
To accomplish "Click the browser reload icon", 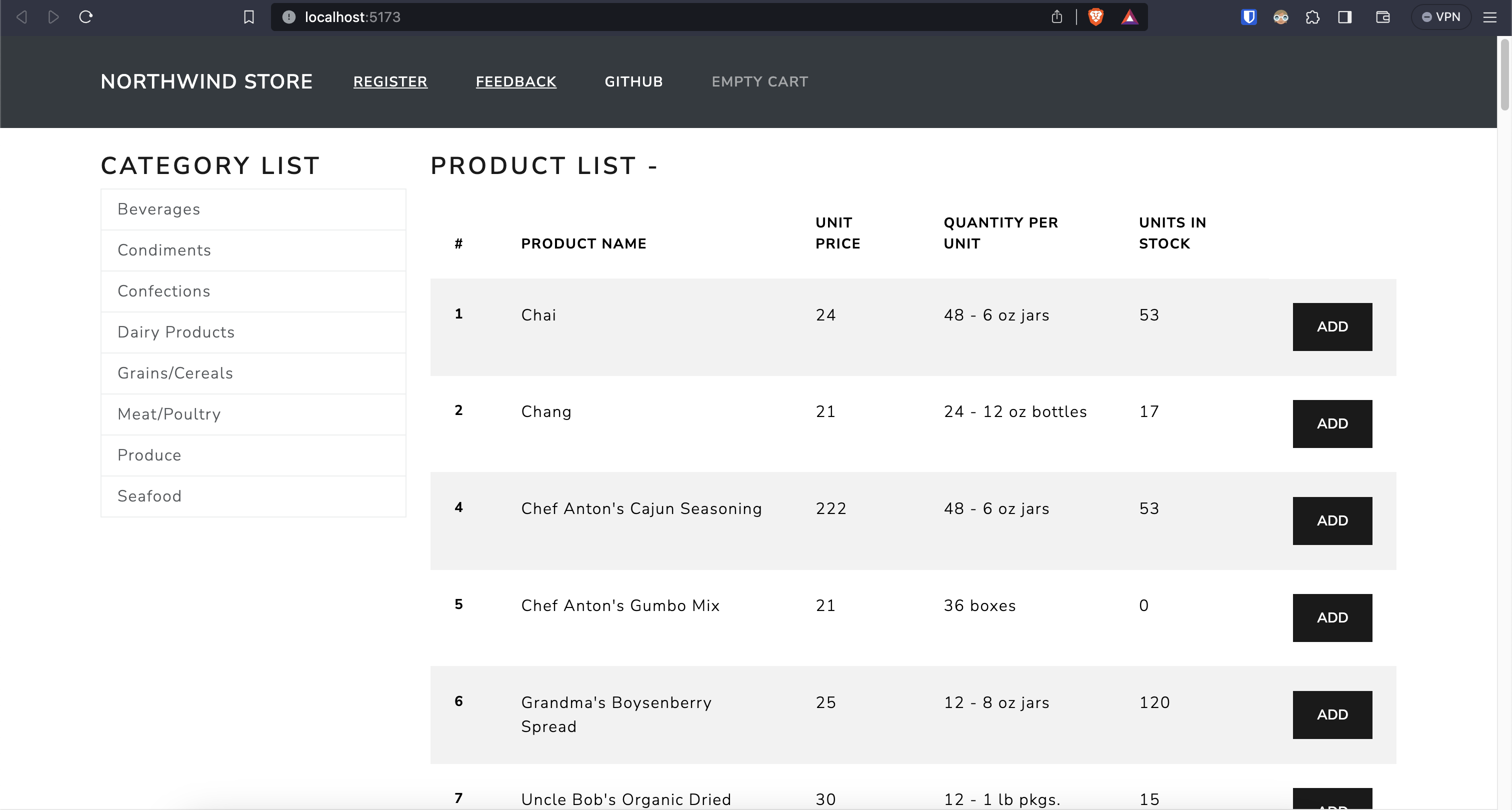I will pyautogui.click(x=85, y=17).
